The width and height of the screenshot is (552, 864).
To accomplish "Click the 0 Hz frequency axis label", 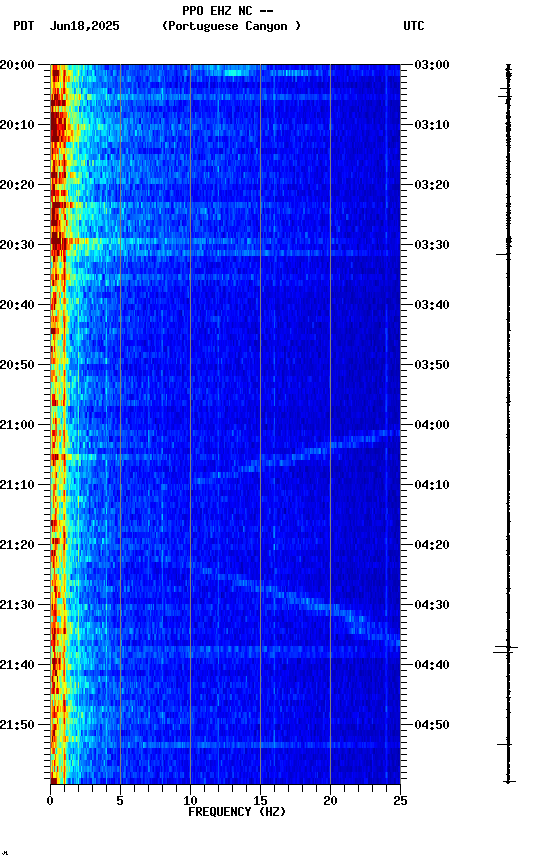I will click(51, 801).
